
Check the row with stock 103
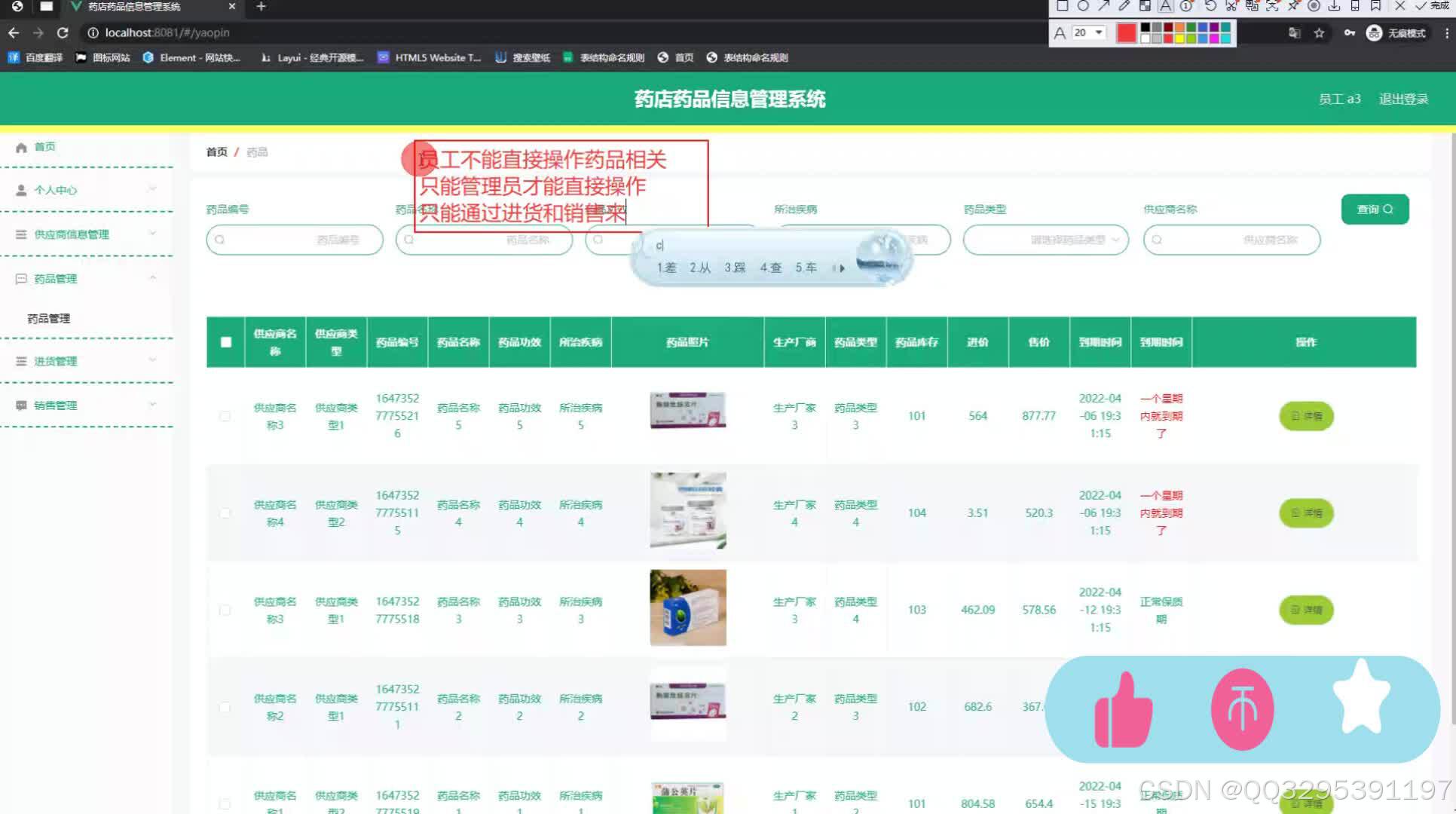[225, 610]
